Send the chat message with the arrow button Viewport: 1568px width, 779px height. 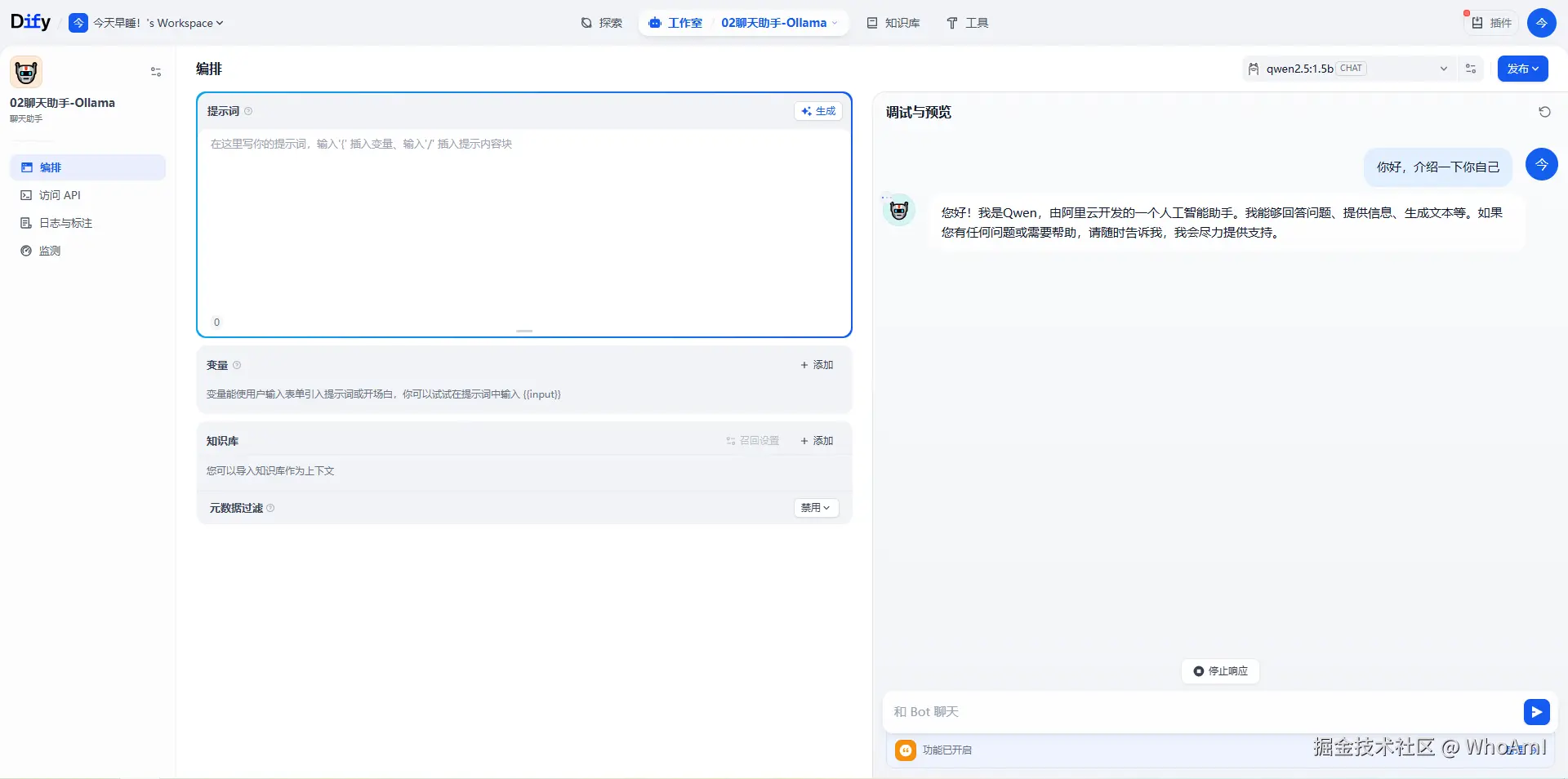(x=1536, y=712)
